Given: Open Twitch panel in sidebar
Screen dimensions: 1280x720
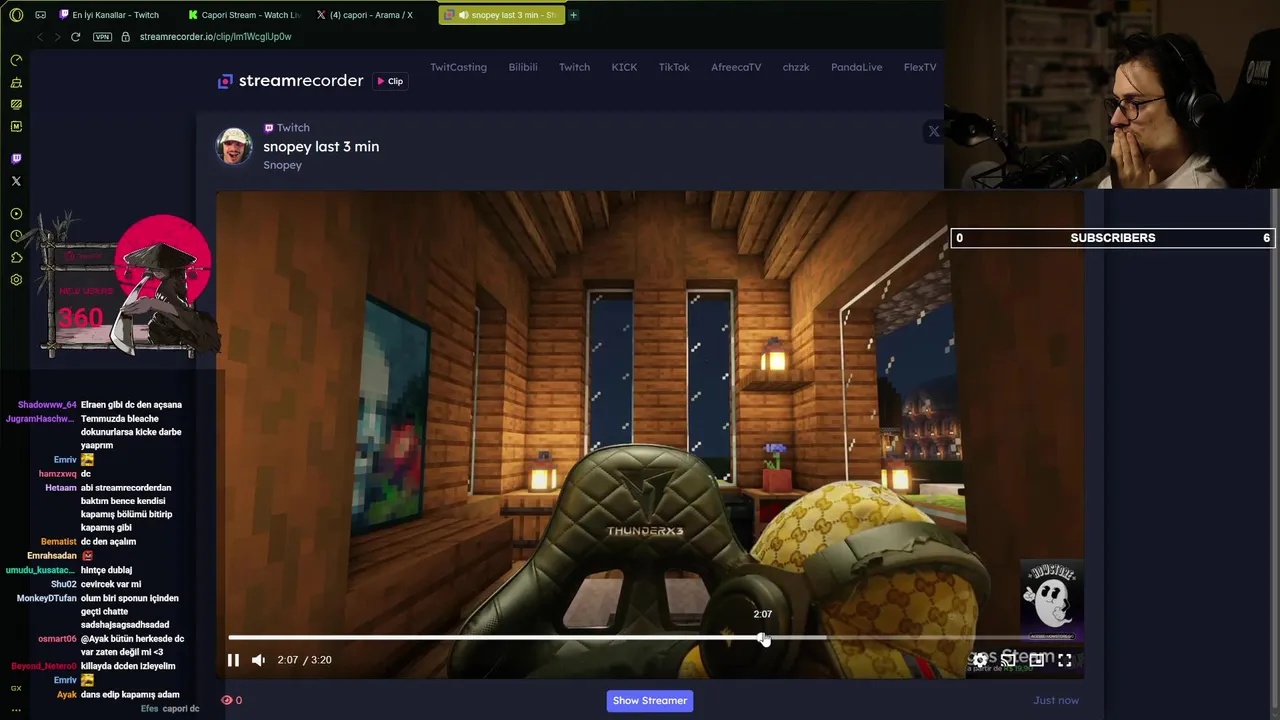Looking at the screenshot, I should pos(16,159).
